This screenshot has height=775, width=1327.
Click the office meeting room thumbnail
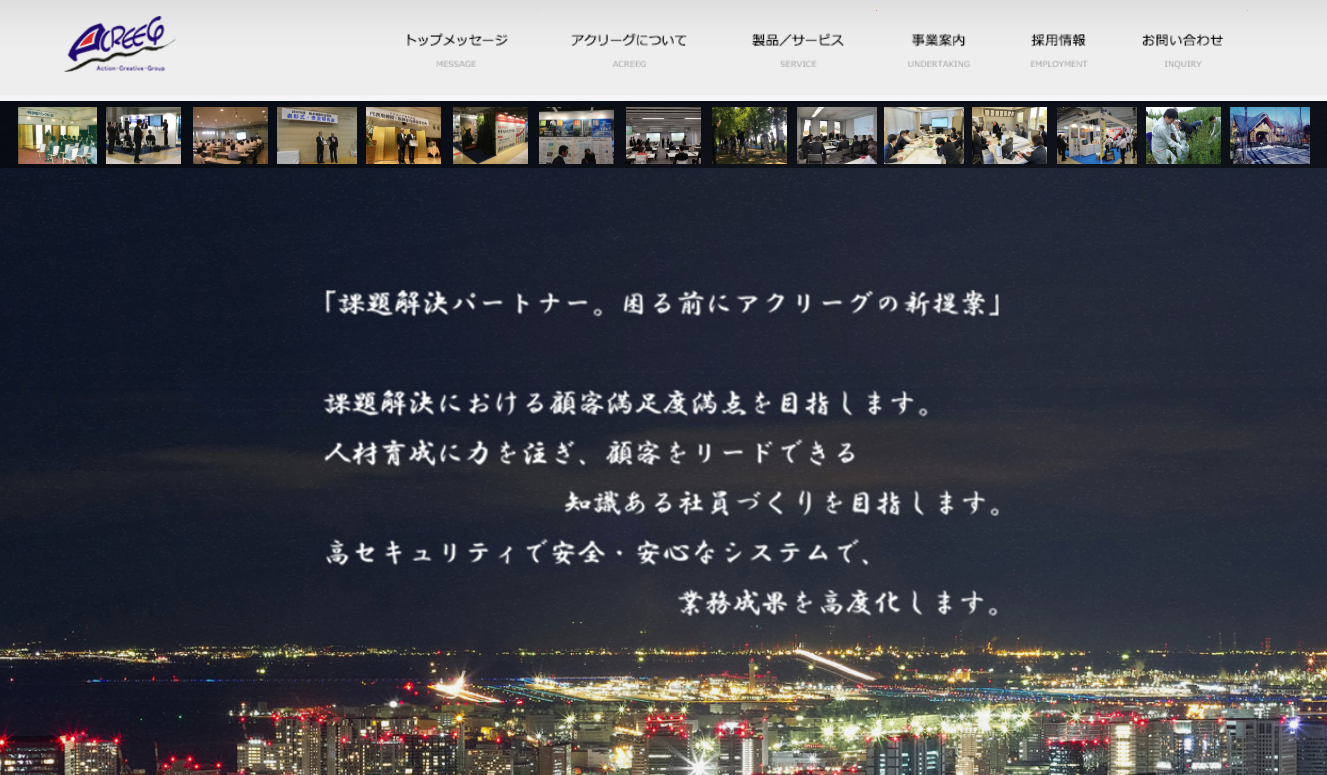click(663, 134)
